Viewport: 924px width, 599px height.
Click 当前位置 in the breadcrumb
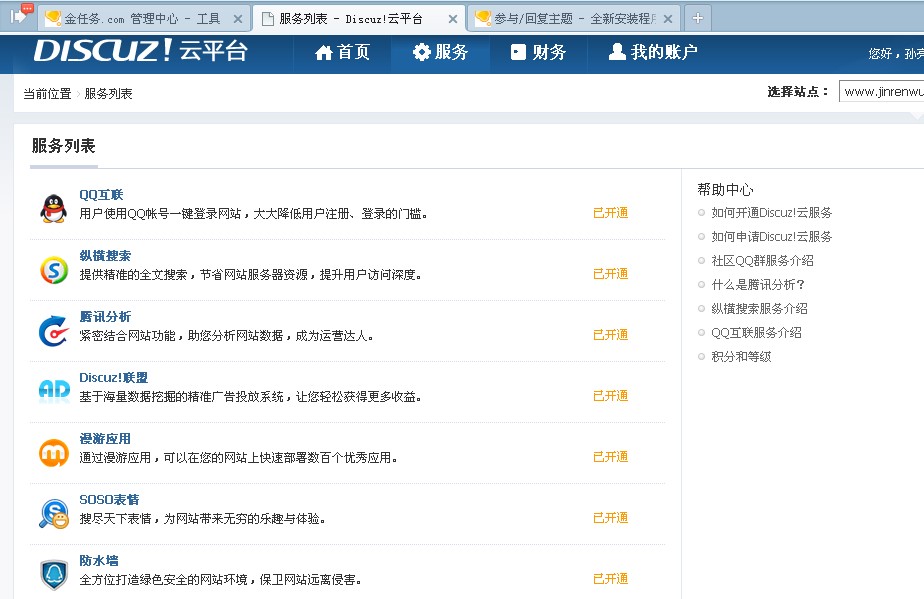(47, 94)
